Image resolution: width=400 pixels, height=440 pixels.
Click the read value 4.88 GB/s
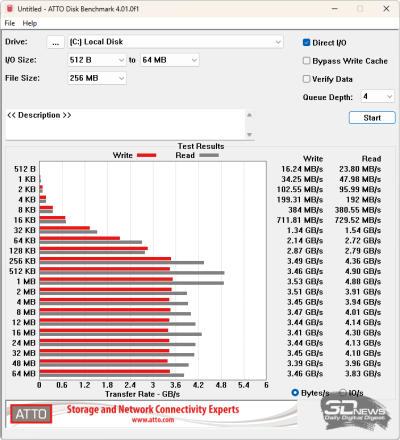(x=363, y=281)
